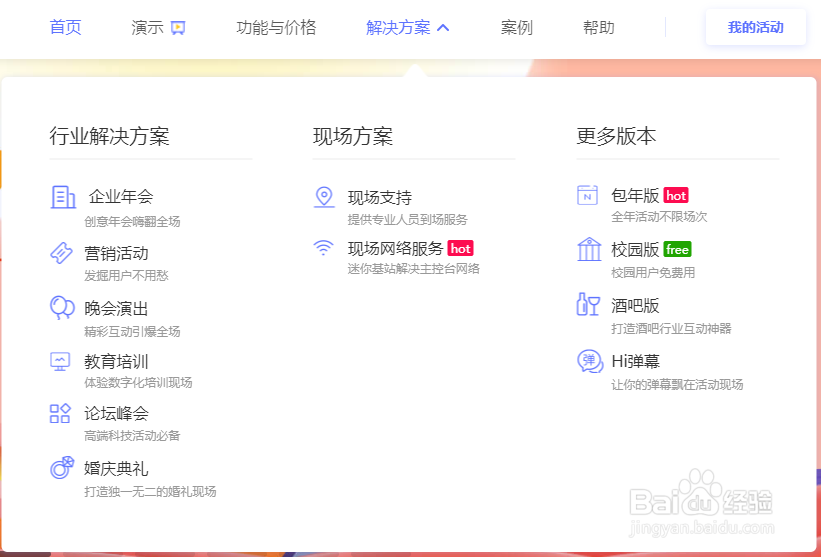821x557 pixels.
Task: Click the free badge next to 校园版
Action: (x=678, y=249)
